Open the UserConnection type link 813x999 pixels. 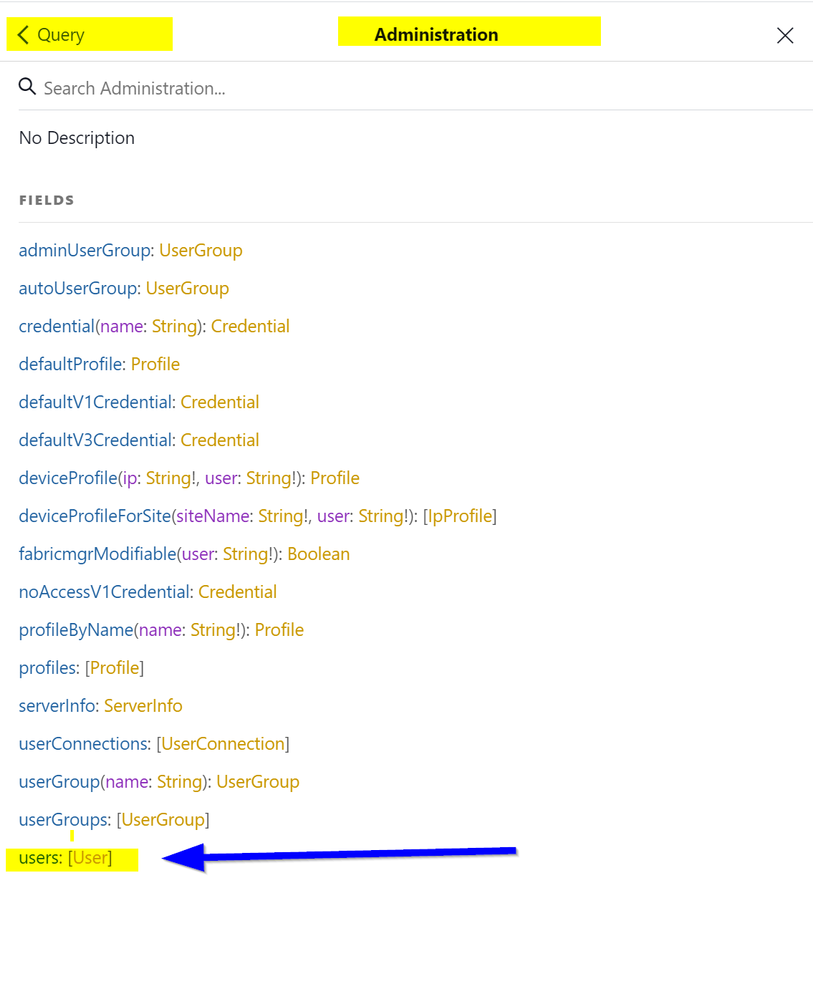[x=223, y=744]
